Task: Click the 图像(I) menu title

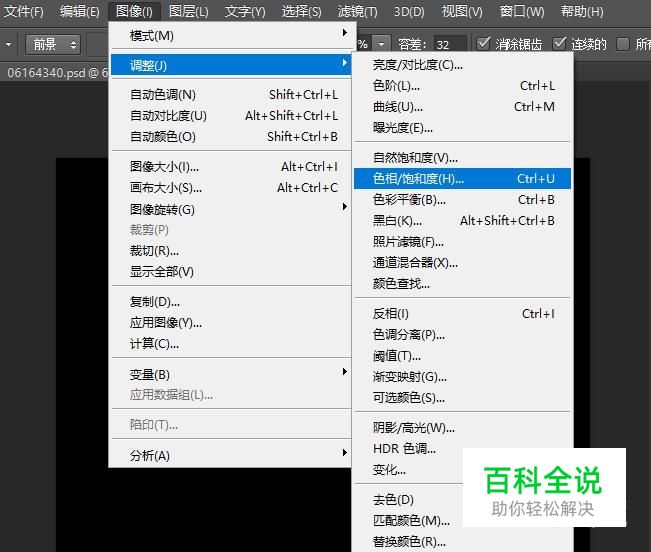Action: tap(134, 11)
